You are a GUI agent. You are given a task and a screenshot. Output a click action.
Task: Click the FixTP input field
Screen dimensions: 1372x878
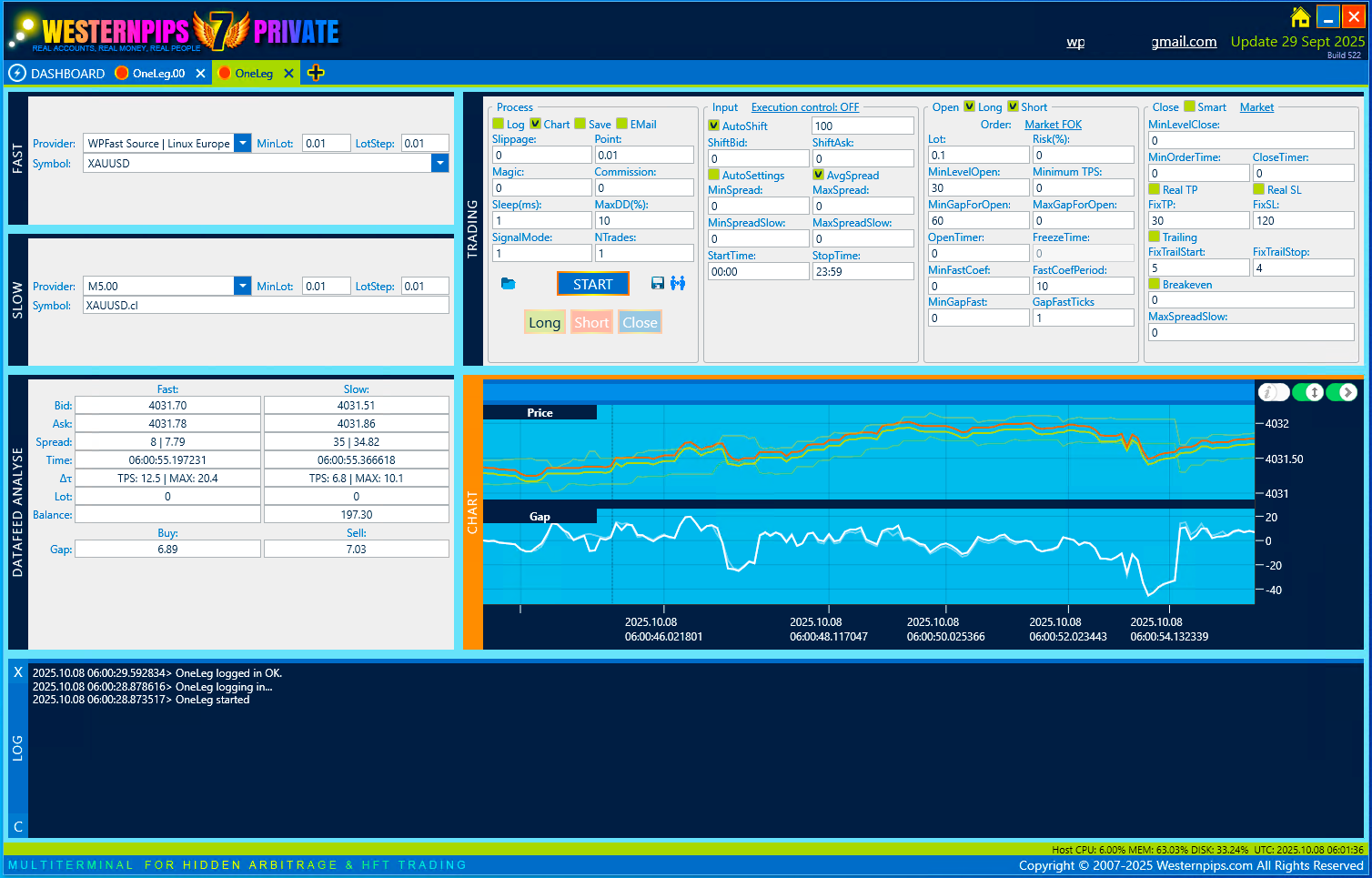point(1199,220)
